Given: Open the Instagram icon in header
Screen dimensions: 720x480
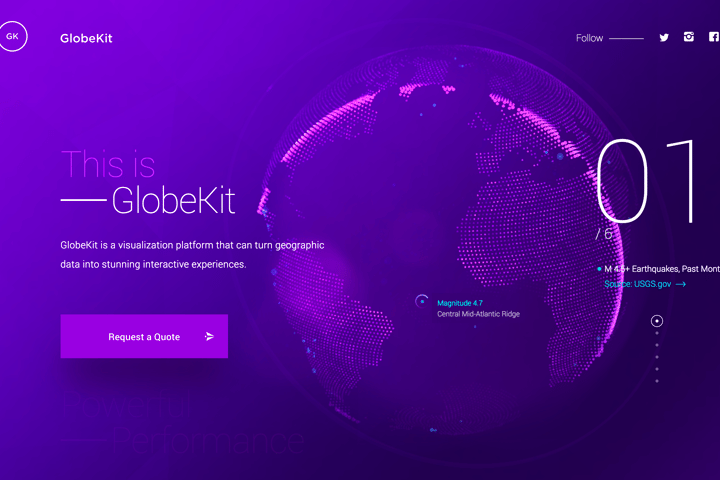Looking at the screenshot, I should (688, 37).
